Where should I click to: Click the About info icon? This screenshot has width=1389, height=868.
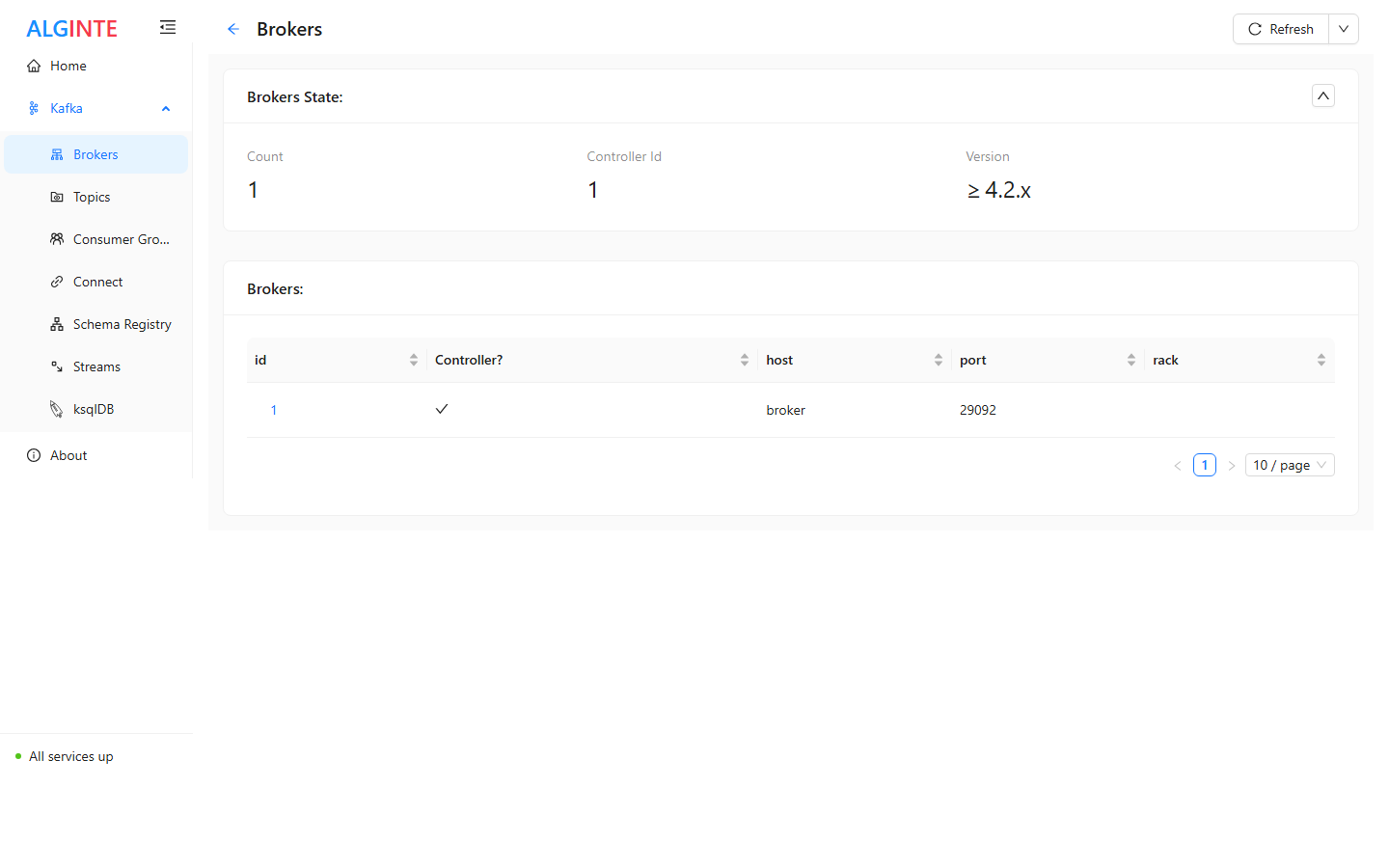click(34, 455)
